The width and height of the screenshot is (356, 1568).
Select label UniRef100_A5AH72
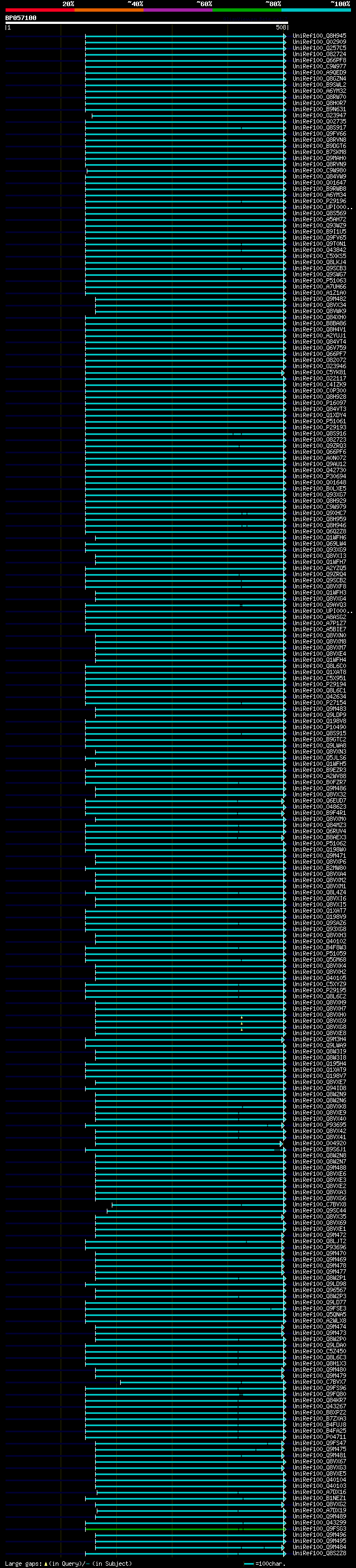(x=319, y=219)
